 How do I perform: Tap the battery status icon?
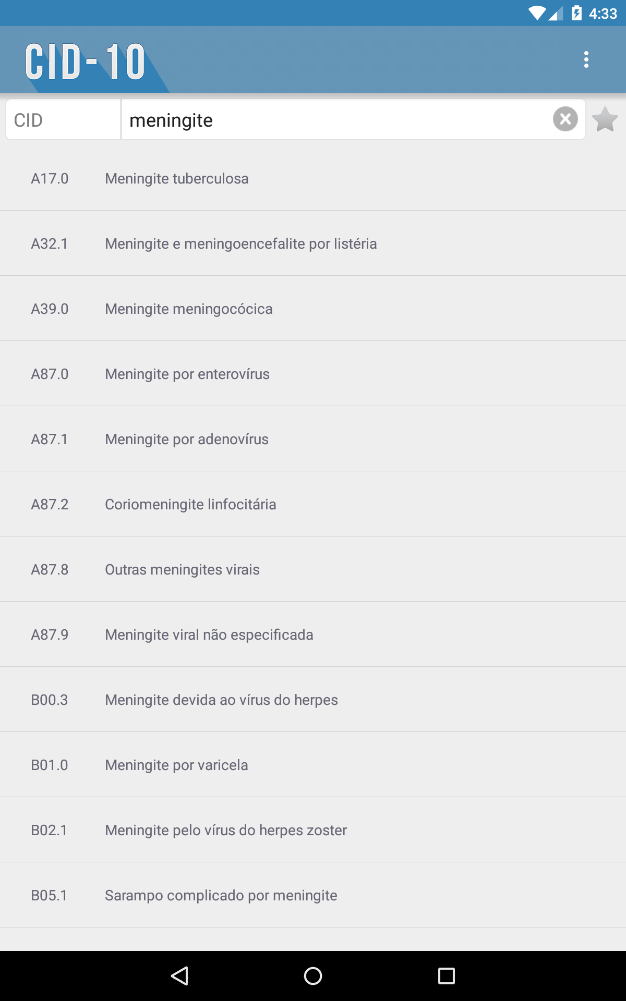pyautogui.click(x=577, y=13)
